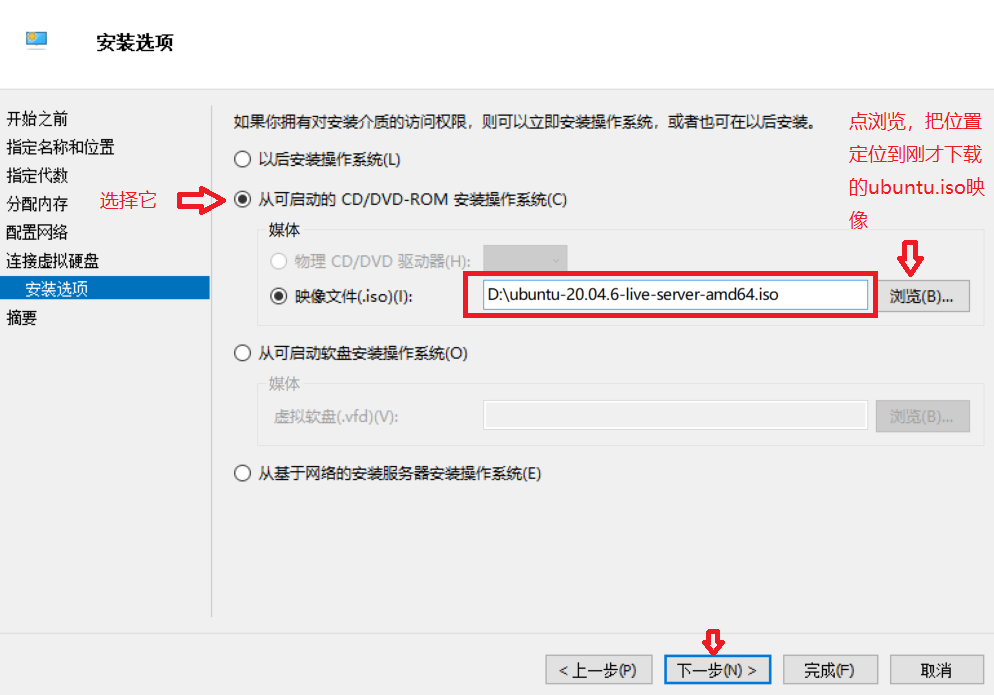Image resolution: width=994 pixels, height=695 pixels.
Task: Open 配置网络 wizard step
Action: [x=37, y=232]
